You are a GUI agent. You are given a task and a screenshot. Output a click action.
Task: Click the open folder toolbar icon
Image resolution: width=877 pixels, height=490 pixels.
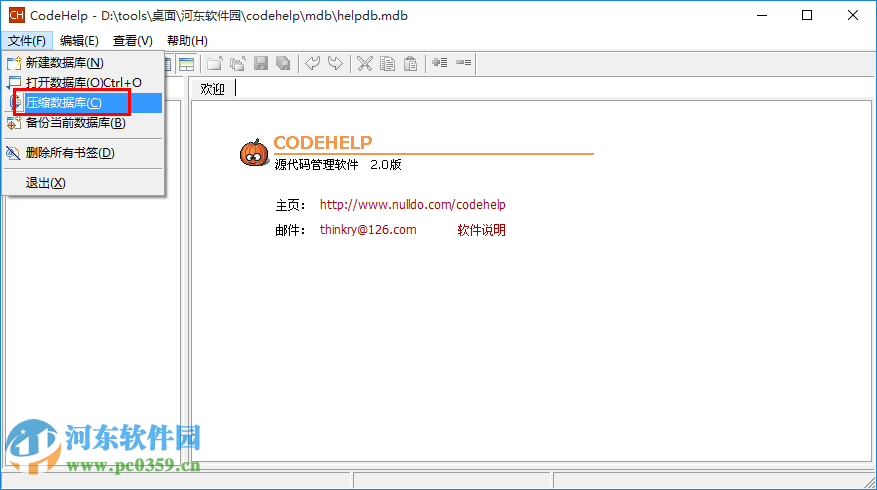(x=215, y=63)
